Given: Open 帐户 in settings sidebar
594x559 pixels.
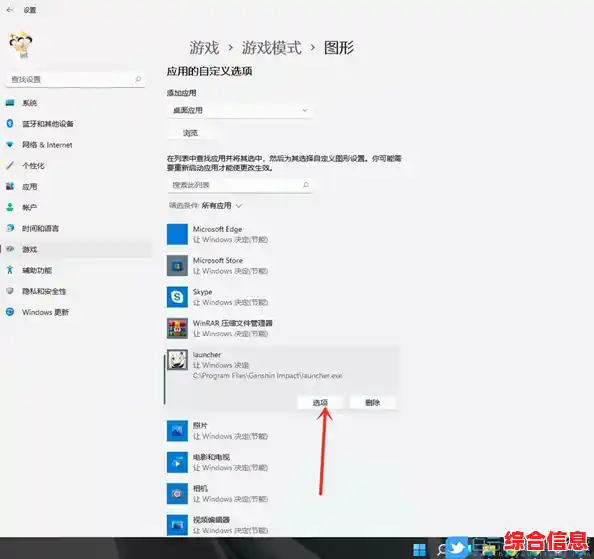Looking at the screenshot, I should pyautogui.click(x=30, y=207).
